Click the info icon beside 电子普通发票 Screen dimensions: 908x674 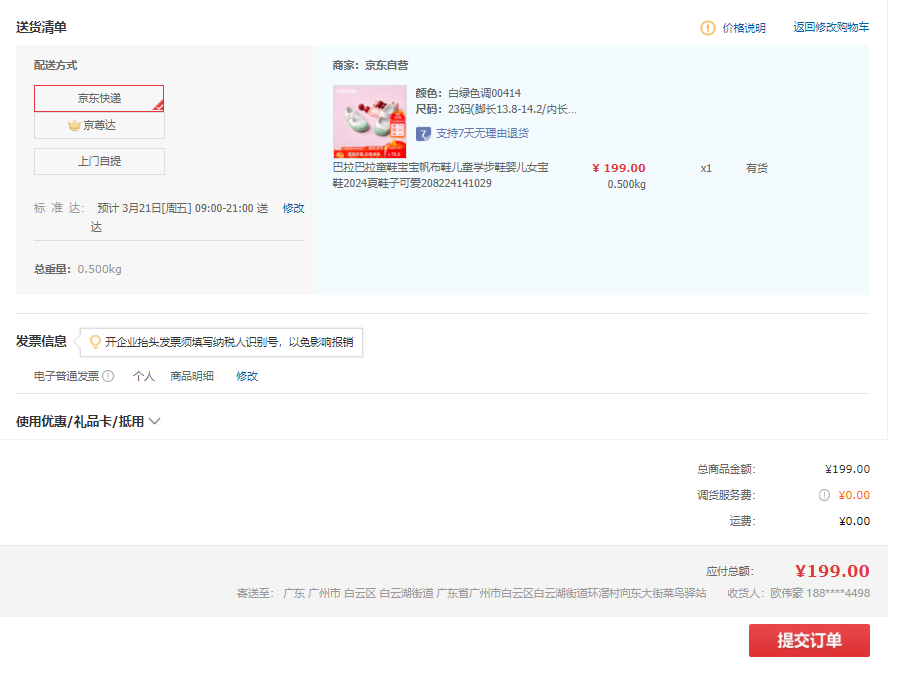tap(108, 377)
